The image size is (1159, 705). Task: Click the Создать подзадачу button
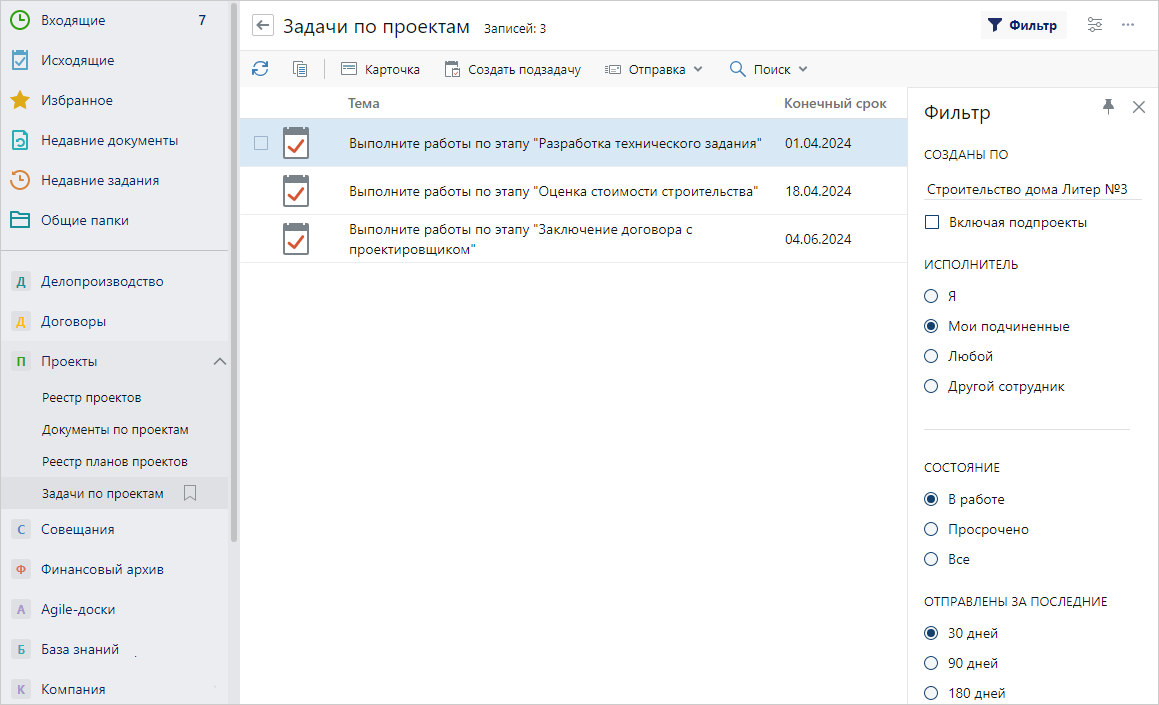click(x=512, y=69)
